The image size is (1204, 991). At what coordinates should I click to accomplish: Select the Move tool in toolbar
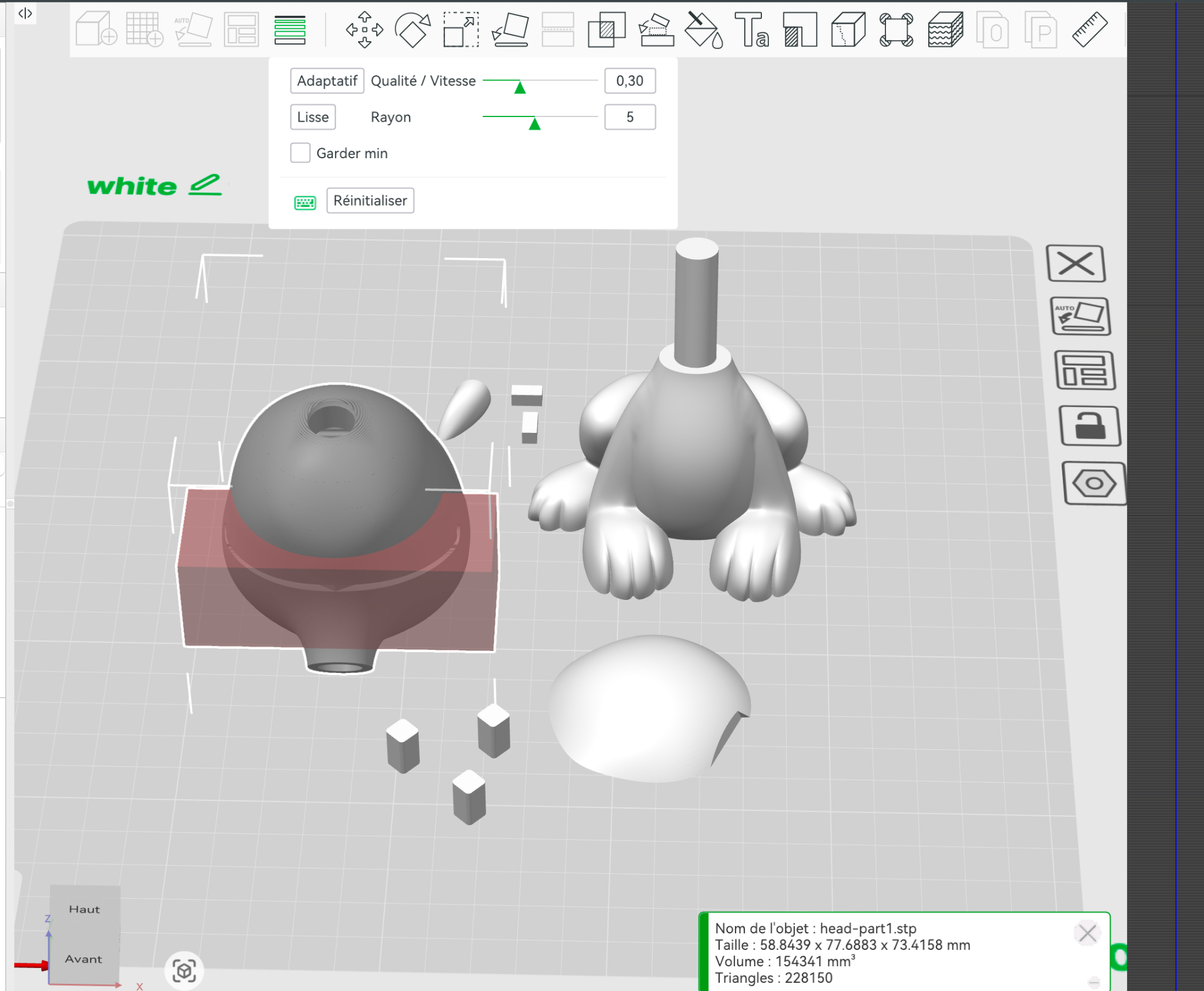364,29
